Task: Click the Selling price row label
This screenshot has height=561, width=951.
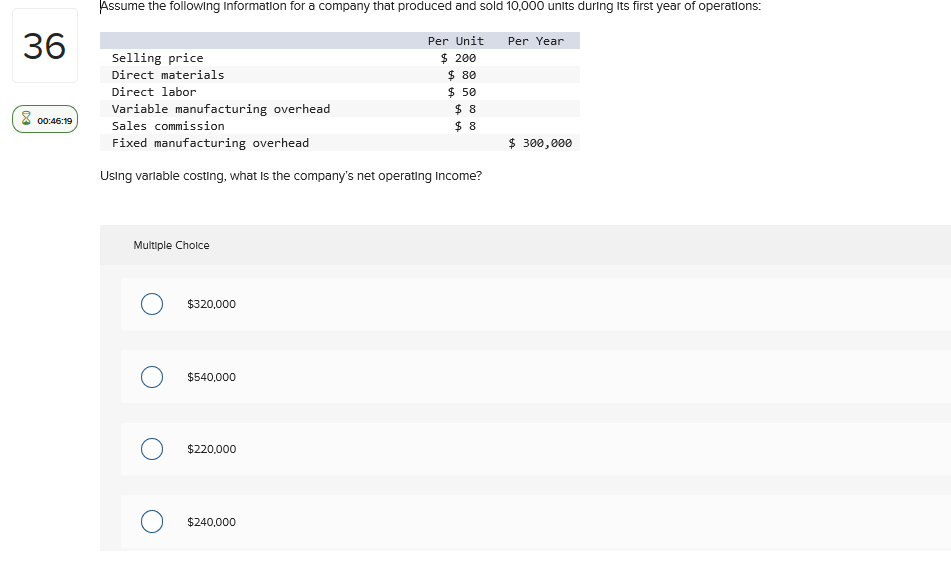Action: coord(157,58)
